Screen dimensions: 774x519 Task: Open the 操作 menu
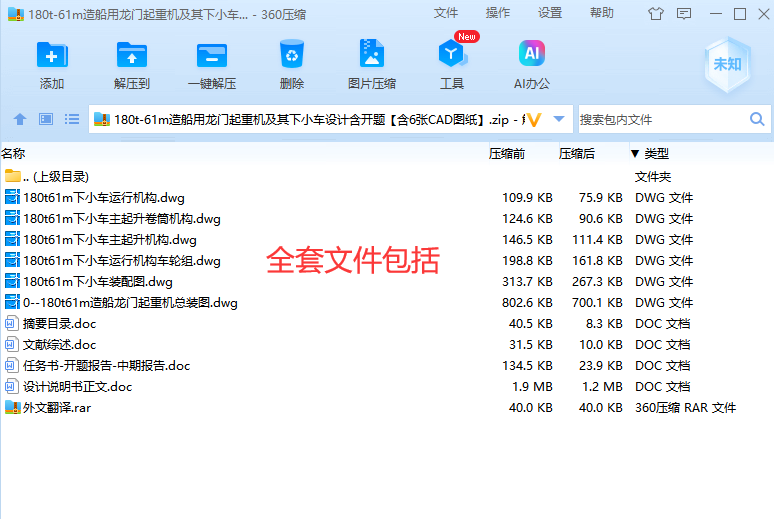498,13
